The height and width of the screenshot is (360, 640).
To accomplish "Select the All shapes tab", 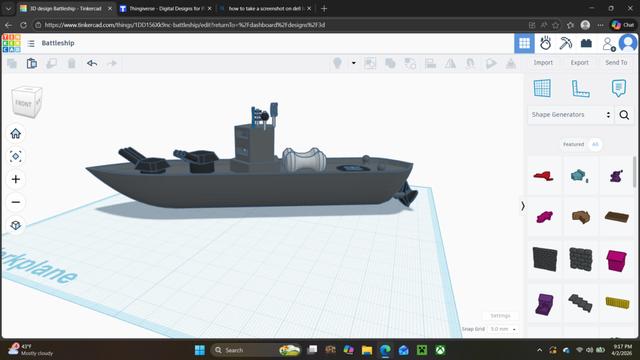I will coord(595,144).
